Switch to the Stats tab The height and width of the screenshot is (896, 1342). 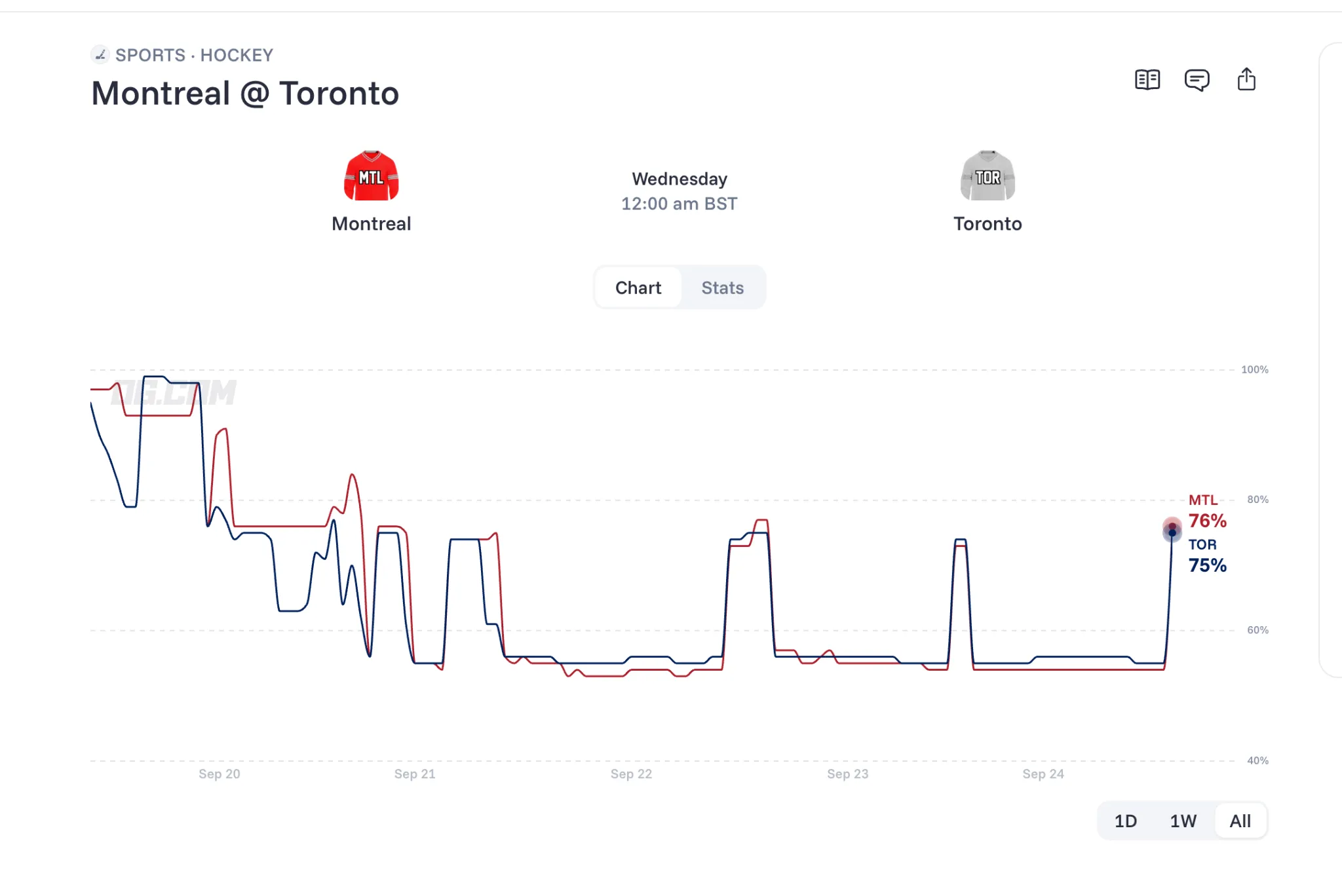coord(722,288)
